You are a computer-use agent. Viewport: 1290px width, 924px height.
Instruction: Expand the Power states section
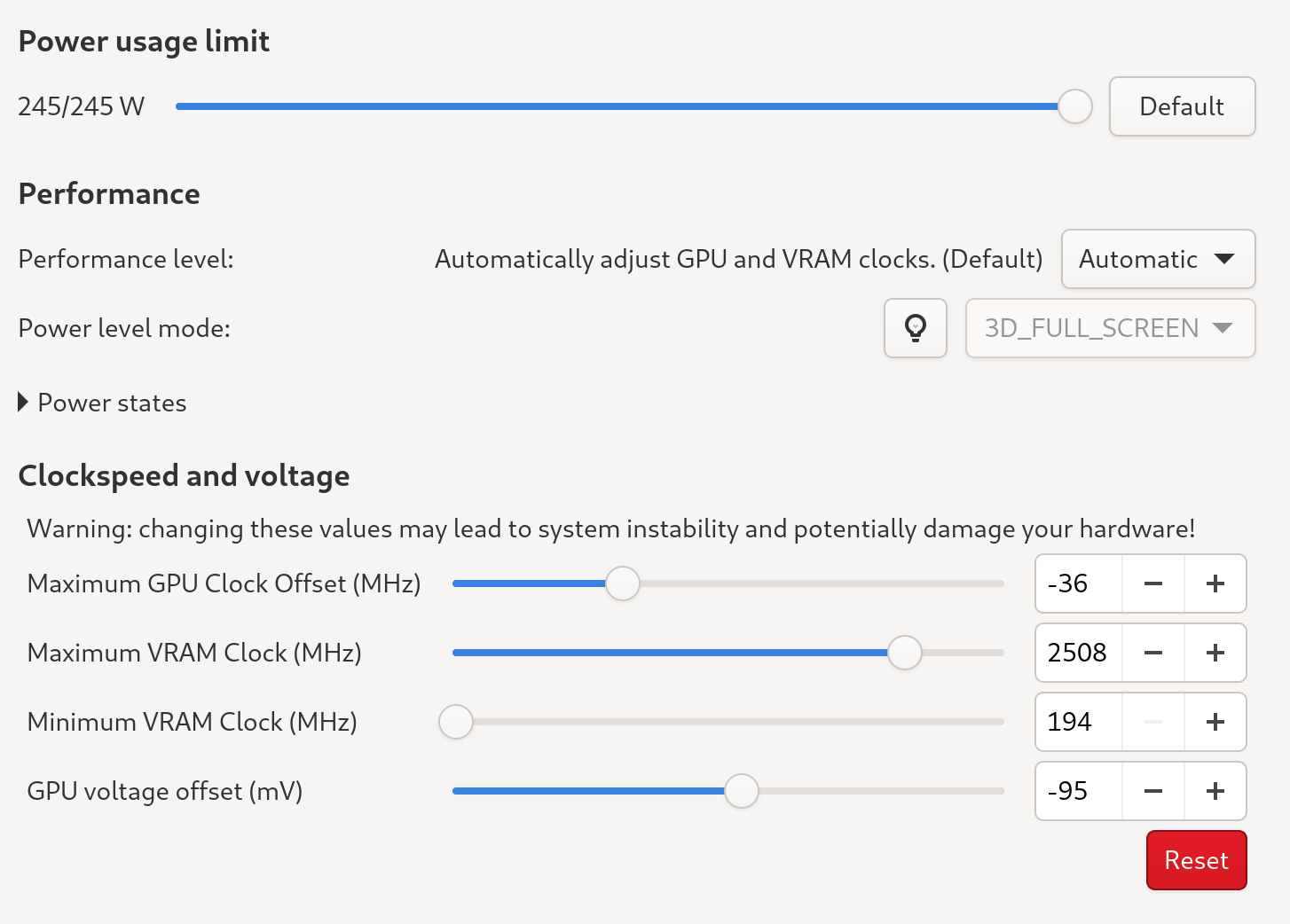(x=102, y=403)
